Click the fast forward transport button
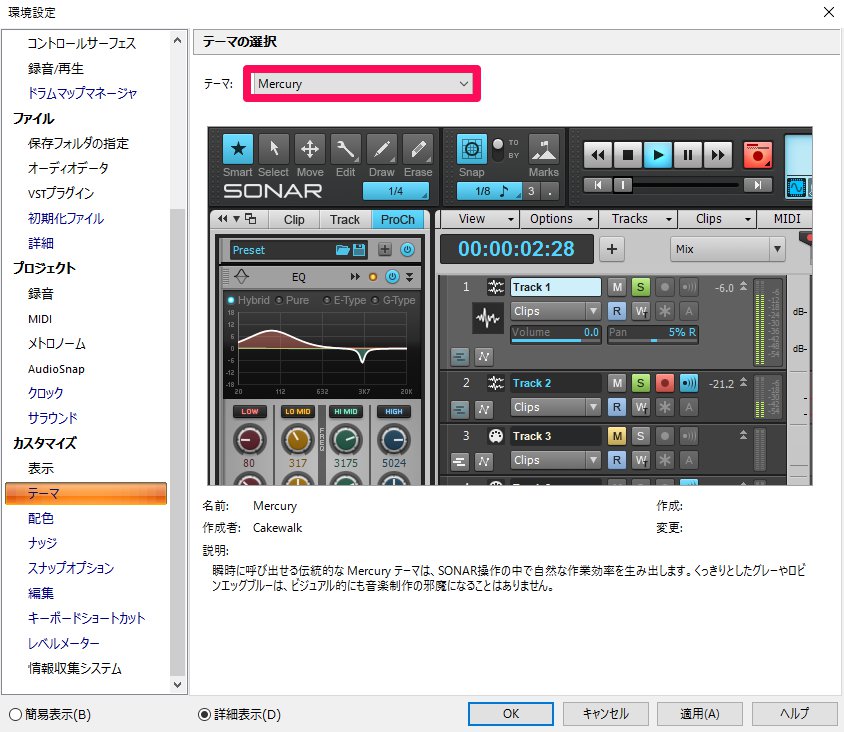Image resolution: width=844 pixels, height=732 pixels. point(718,155)
